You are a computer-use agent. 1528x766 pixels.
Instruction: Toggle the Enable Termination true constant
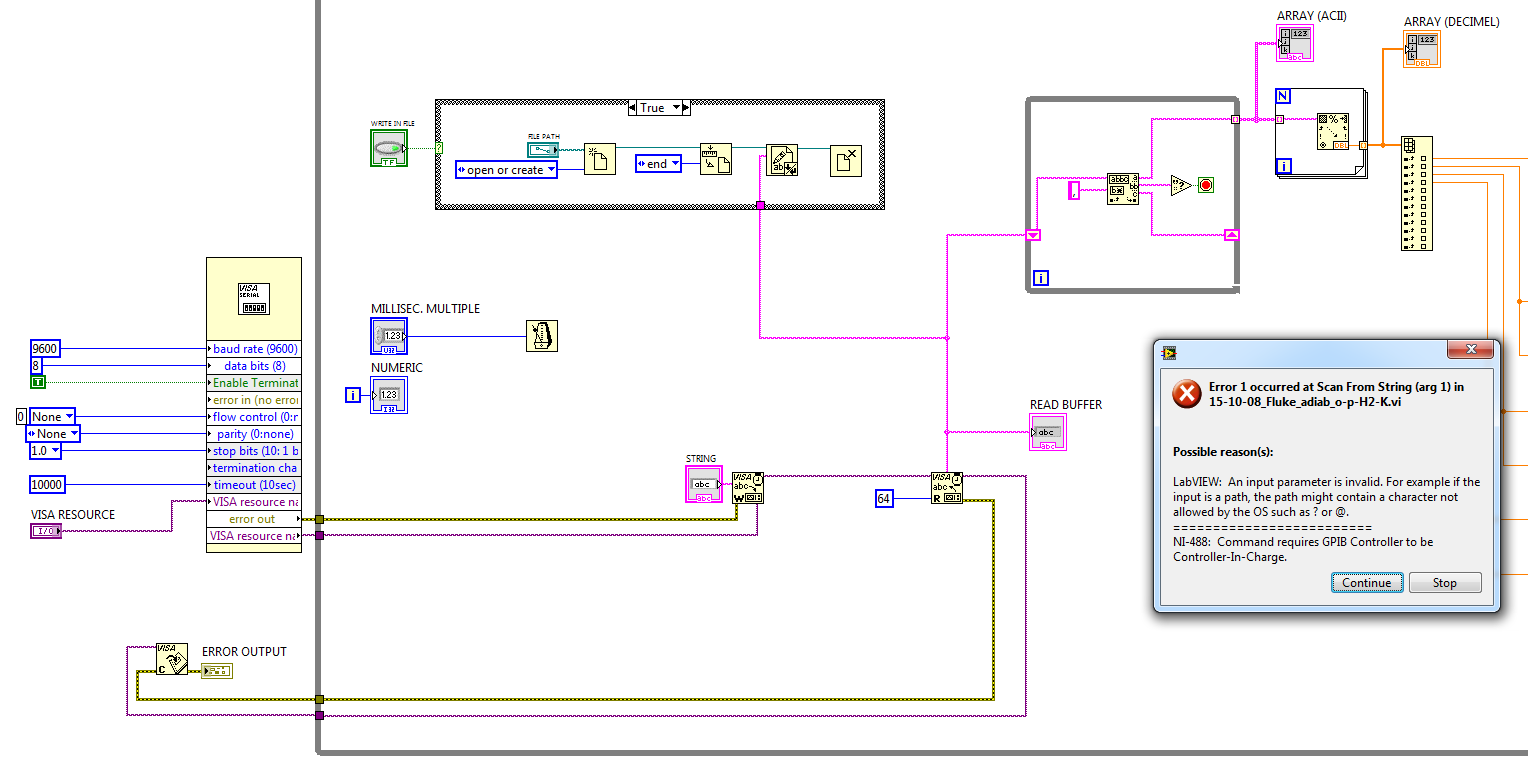click(38, 382)
